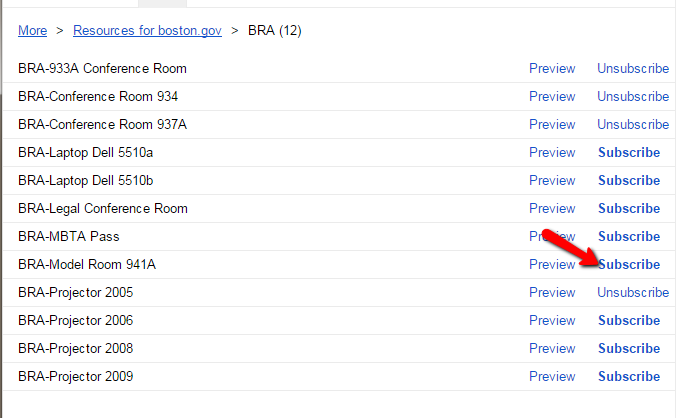Unsubscribe from BRA-Conference Room 937A
The width and height of the screenshot is (681, 418).
click(633, 125)
